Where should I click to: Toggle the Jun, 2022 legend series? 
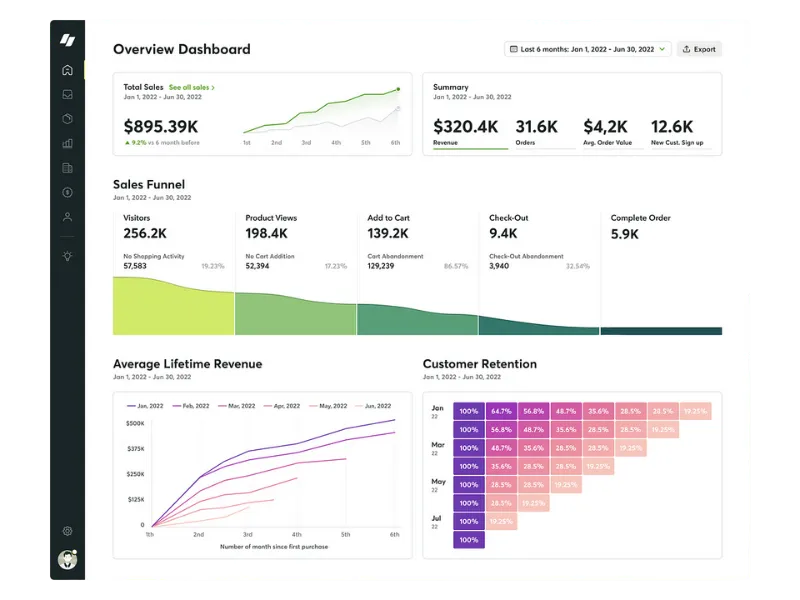coord(372,406)
